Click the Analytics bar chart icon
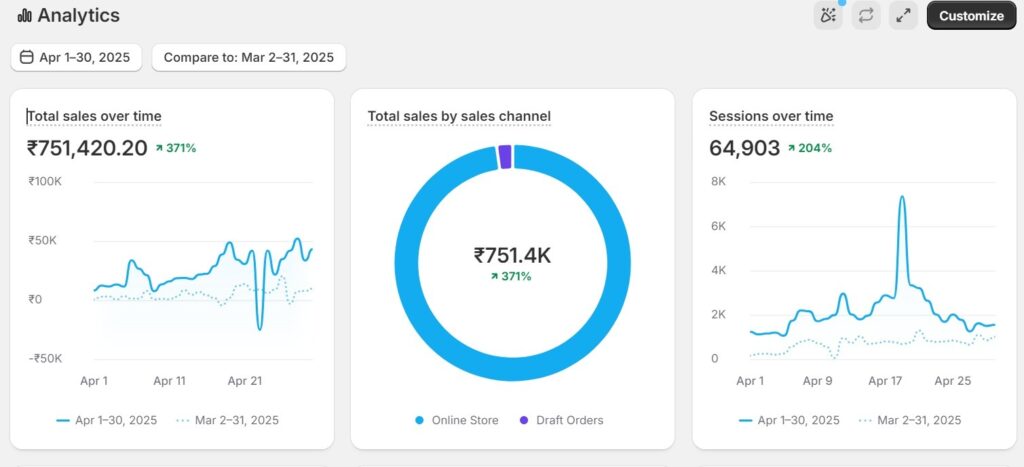This screenshot has height=467, width=1024. pyautogui.click(x=24, y=16)
